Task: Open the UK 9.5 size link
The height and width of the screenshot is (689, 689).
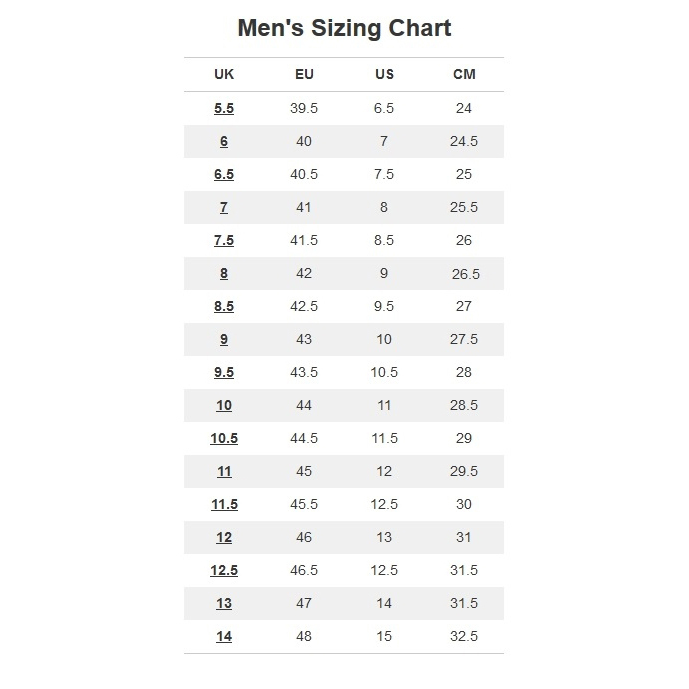Action: coord(224,372)
